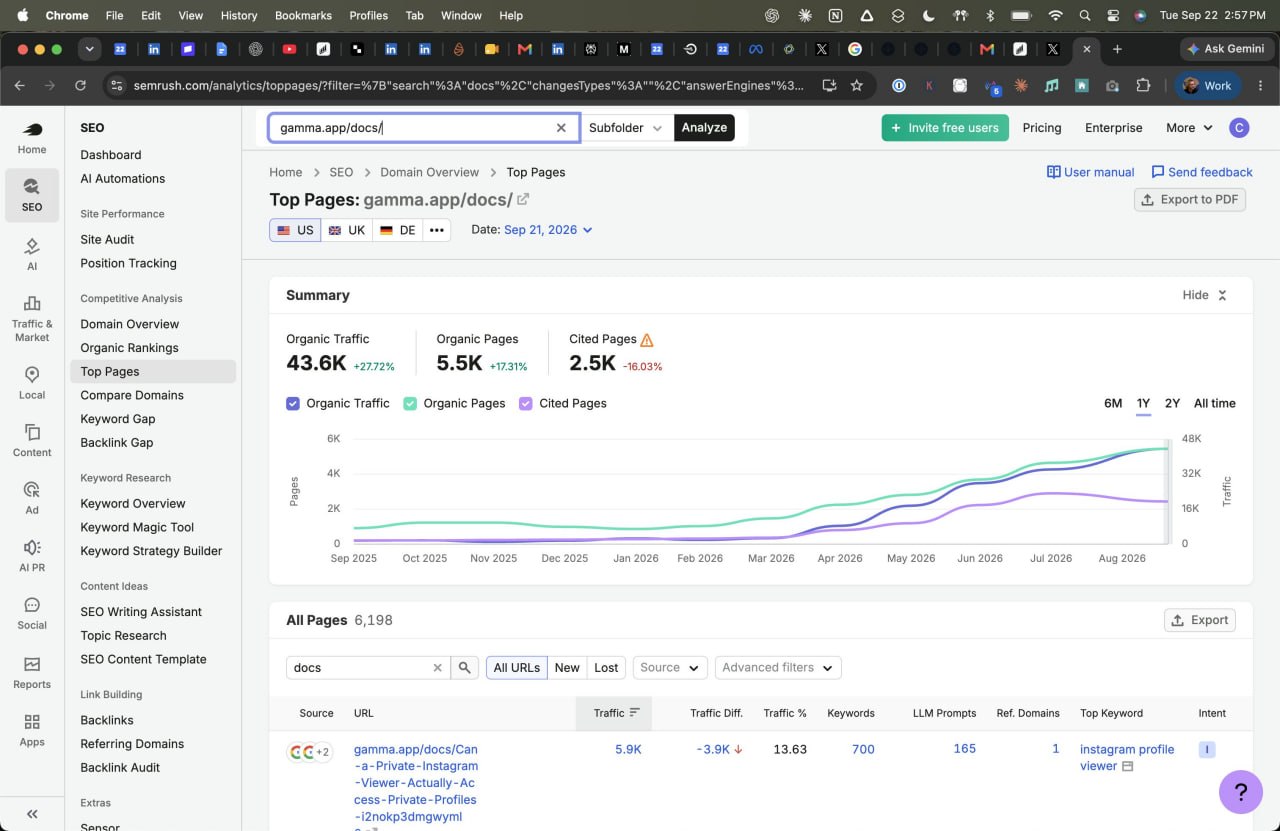Open the Reports sidebar section
Image resolution: width=1280 pixels, height=831 pixels.
coord(32,672)
